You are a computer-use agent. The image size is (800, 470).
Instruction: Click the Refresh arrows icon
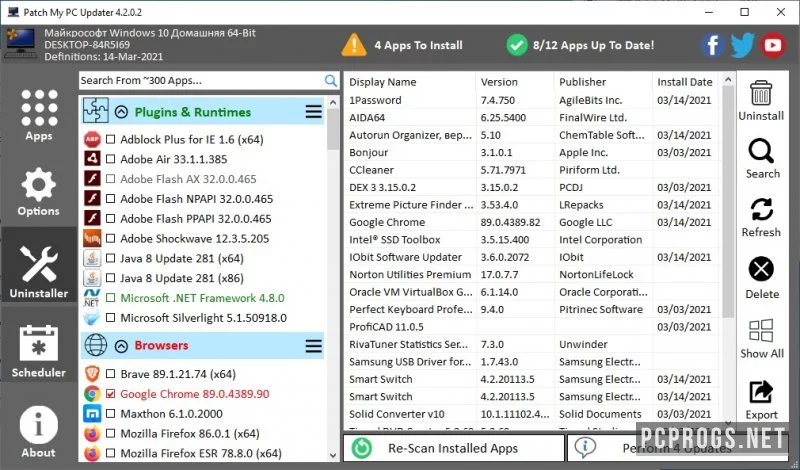pos(761,209)
